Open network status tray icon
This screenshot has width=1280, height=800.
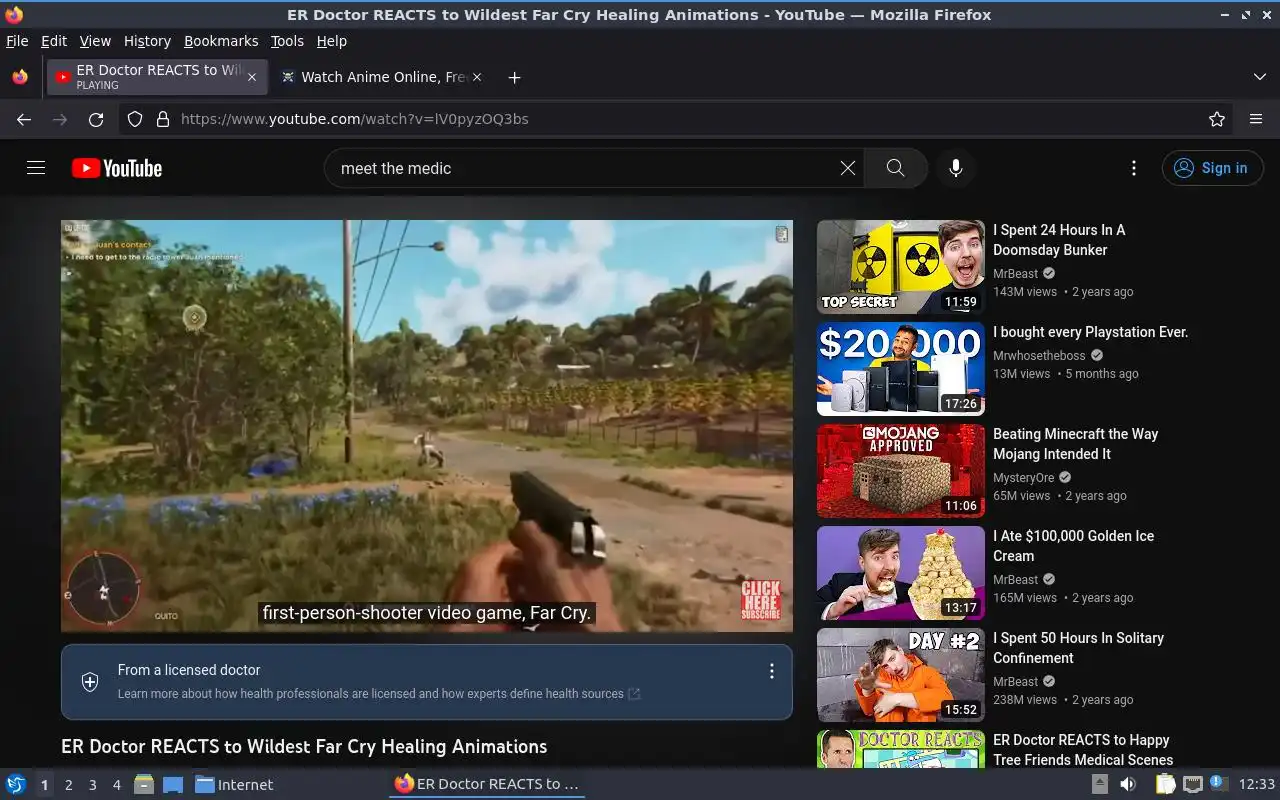[1192, 785]
